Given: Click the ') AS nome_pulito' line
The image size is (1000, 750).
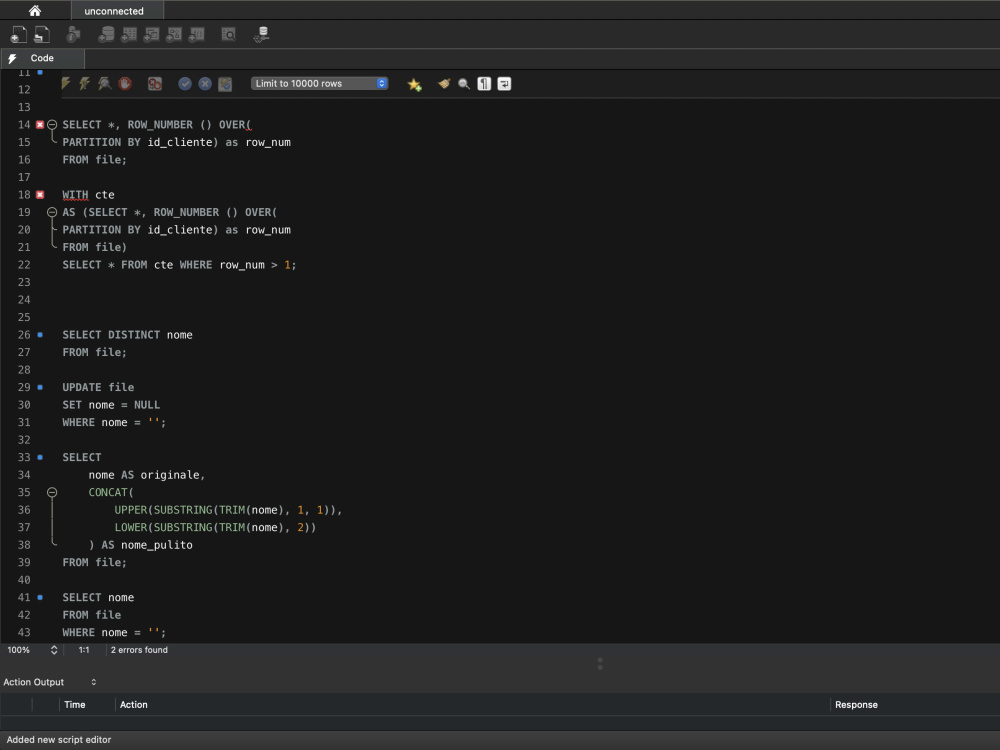Looking at the screenshot, I should pos(140,545).
